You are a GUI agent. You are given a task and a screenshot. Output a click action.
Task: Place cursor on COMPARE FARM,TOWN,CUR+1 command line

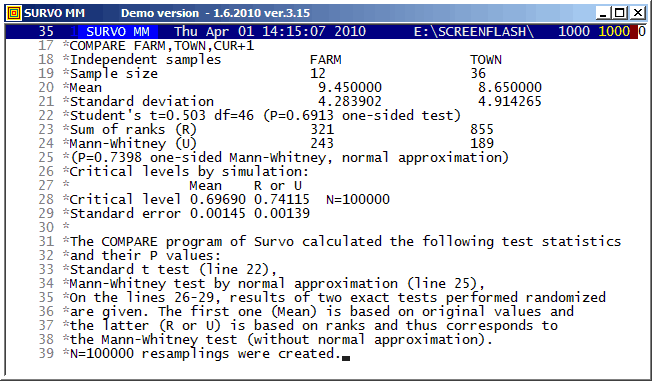162,45
